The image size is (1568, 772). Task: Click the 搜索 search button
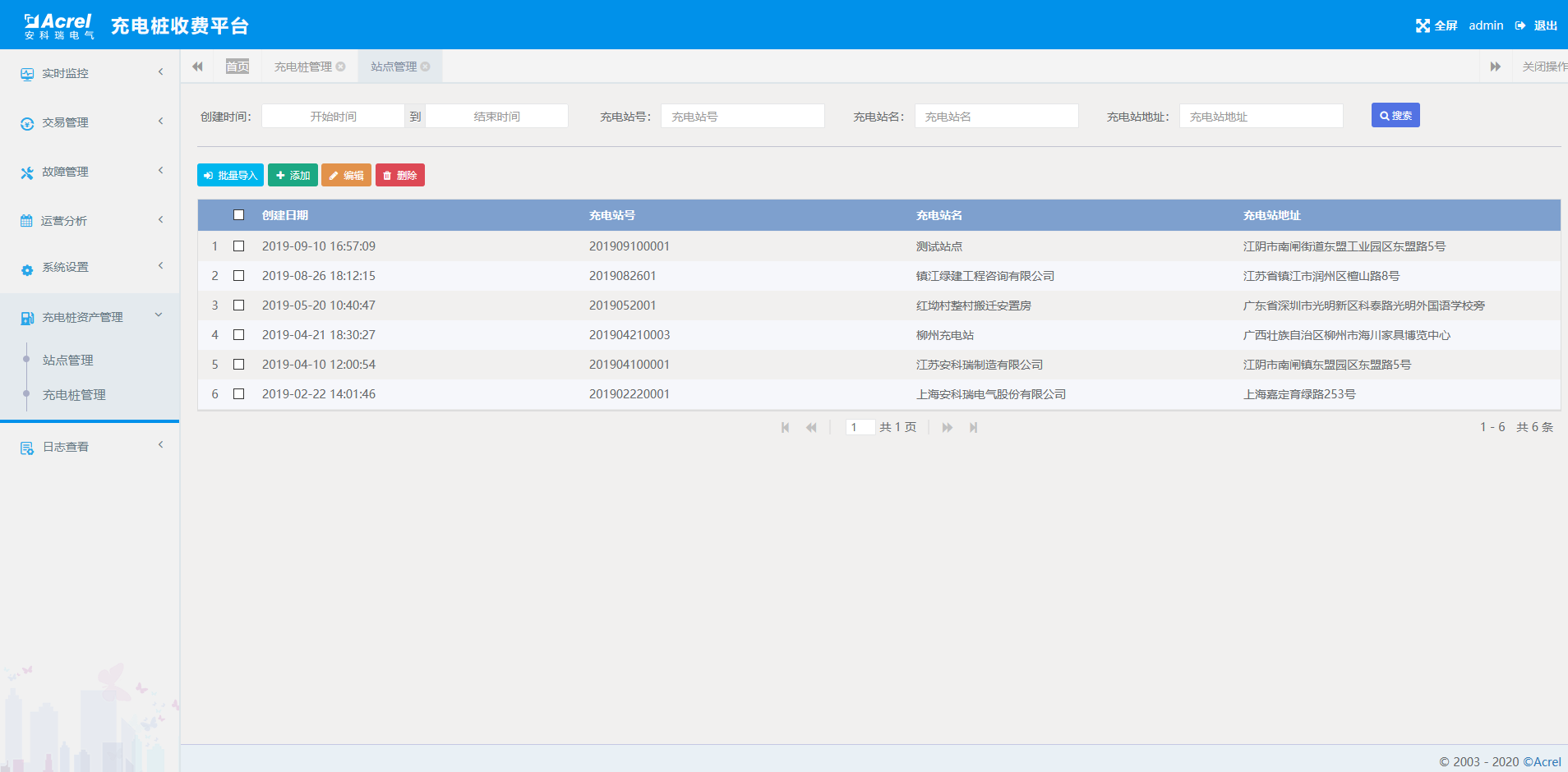coord(1395,115)
